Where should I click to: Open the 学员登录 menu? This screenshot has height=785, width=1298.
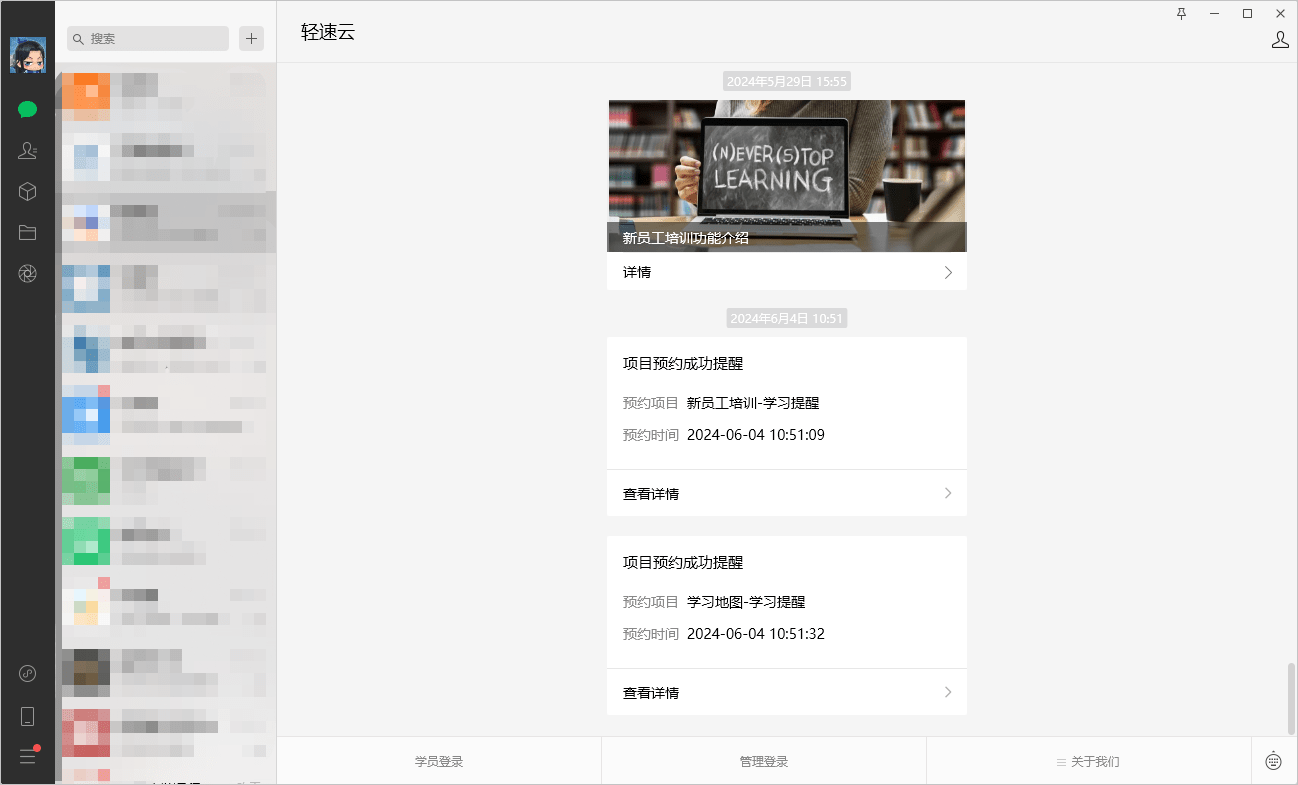click(439, 761)
